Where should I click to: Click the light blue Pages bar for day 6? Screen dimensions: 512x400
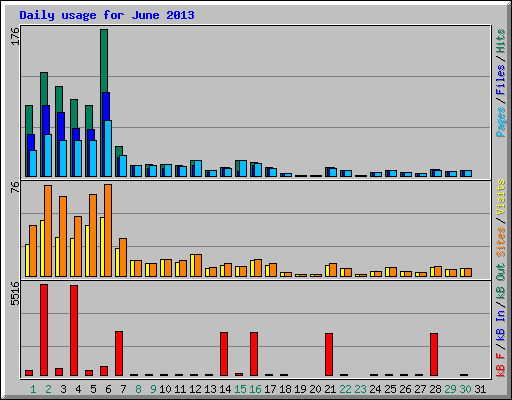(108, 148)
